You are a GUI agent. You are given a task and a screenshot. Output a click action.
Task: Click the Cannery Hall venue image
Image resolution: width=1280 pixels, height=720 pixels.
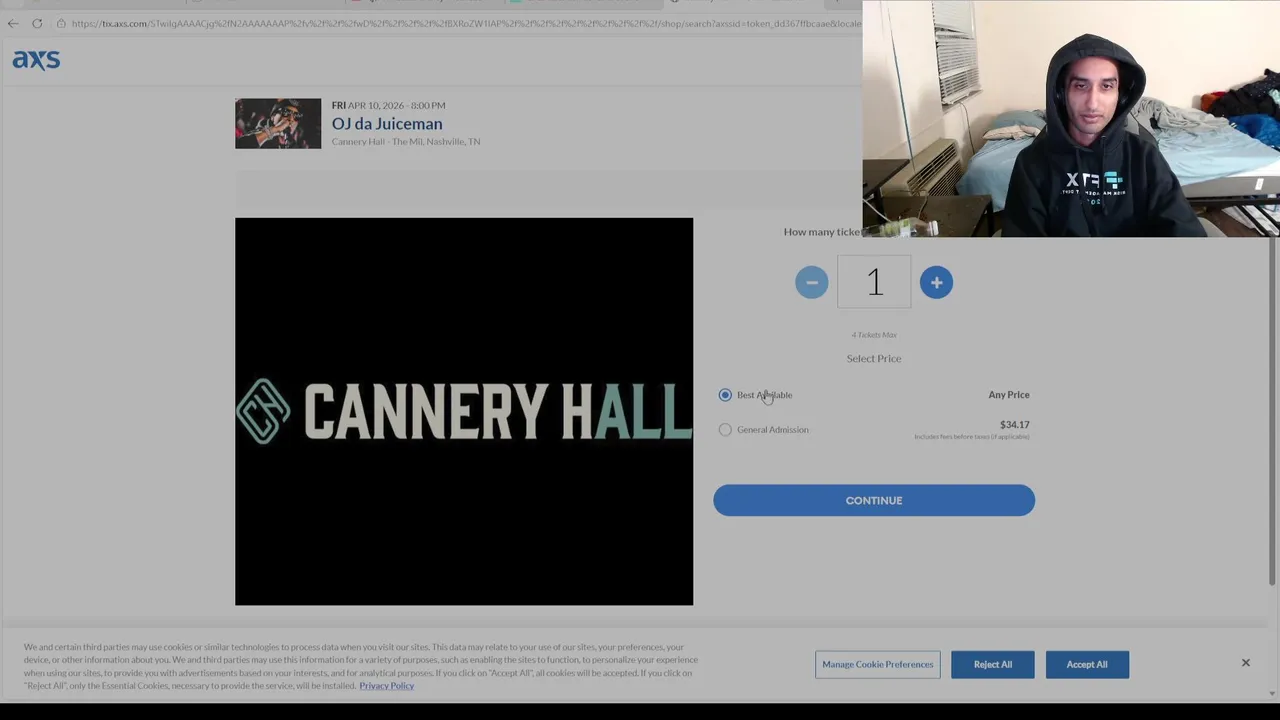click(464, 411)
